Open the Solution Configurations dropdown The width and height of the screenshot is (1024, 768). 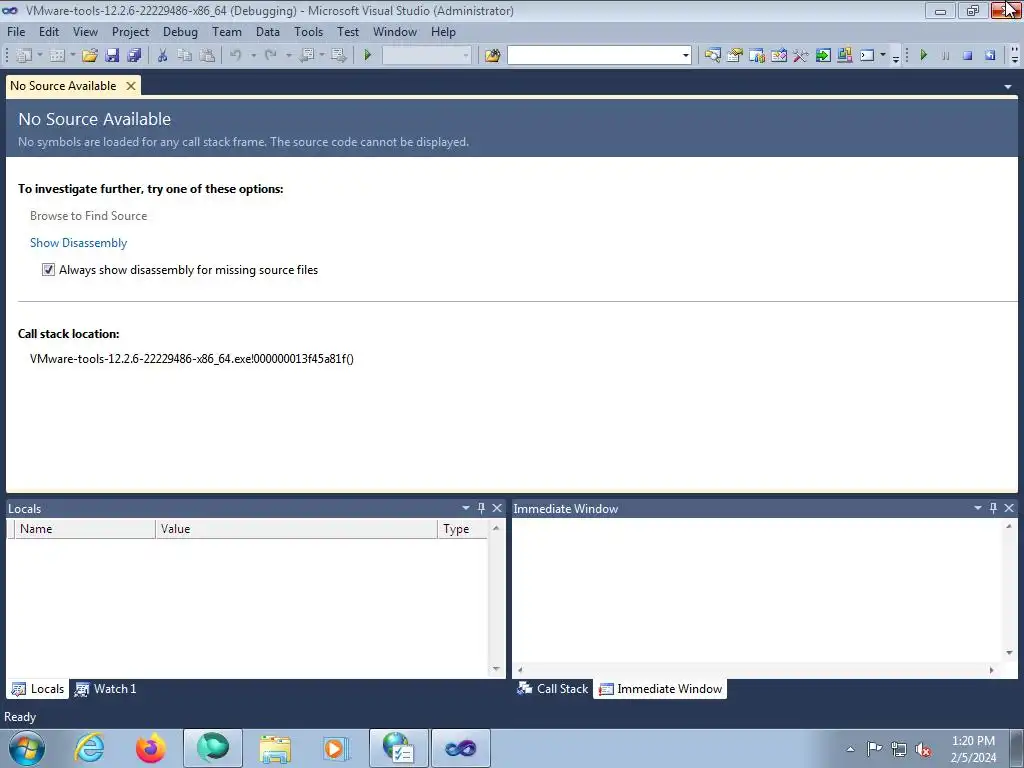tap(466, 56)
